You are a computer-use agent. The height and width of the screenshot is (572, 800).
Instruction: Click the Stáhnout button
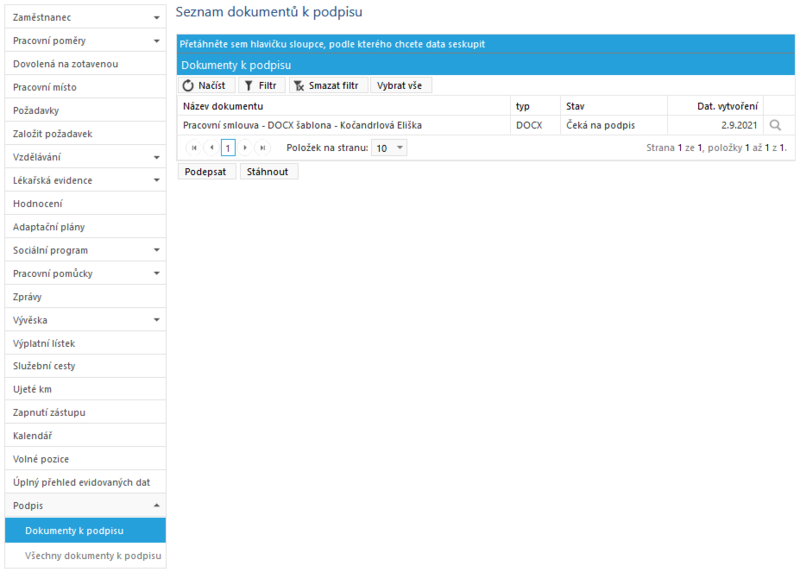(x=268, y=172)
